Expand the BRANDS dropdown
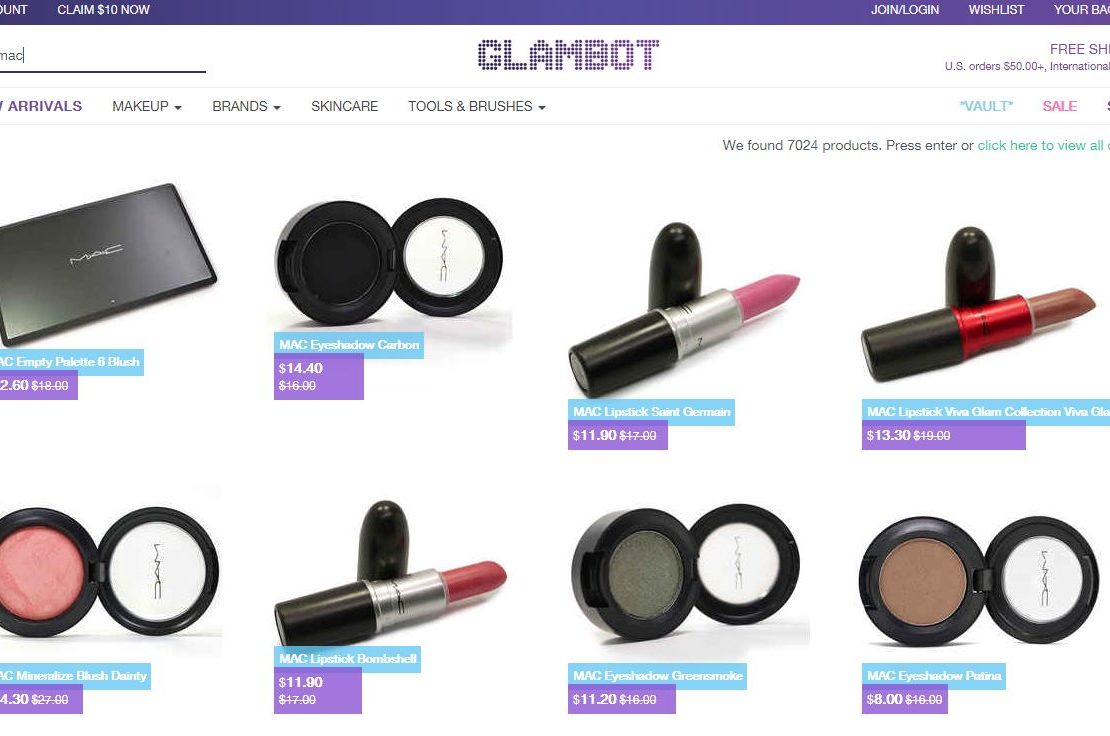This screenshot has width=1110, height=736. 246,106
